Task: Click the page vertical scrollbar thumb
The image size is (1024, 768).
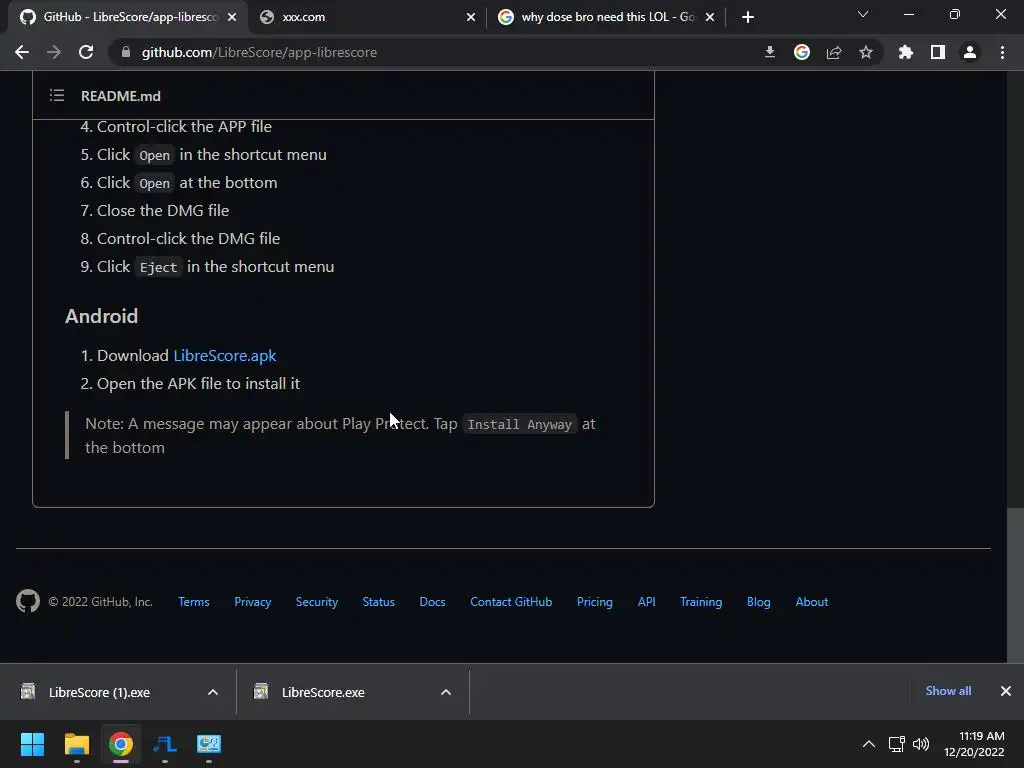Action: (1015, 585)
